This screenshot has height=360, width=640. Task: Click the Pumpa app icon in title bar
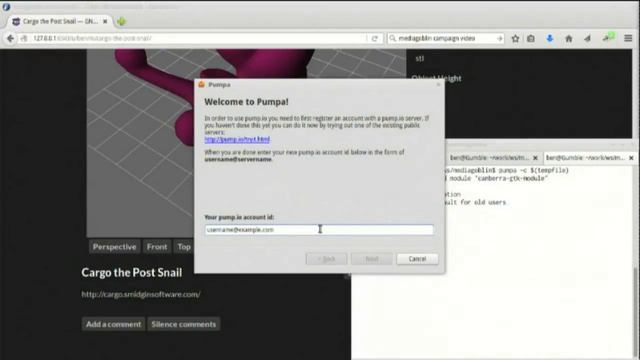tap(201, 84)
